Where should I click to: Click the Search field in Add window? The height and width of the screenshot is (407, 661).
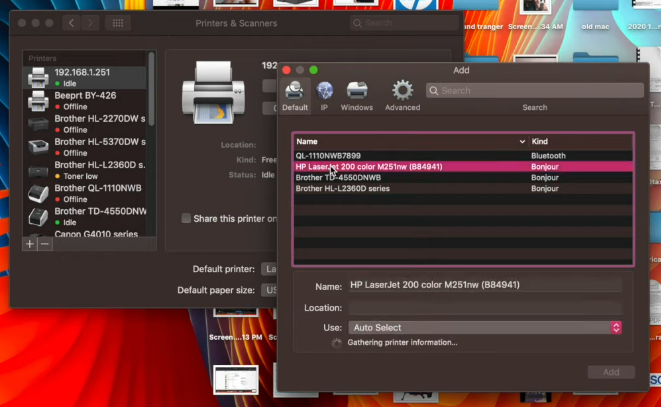click(535, 90)
